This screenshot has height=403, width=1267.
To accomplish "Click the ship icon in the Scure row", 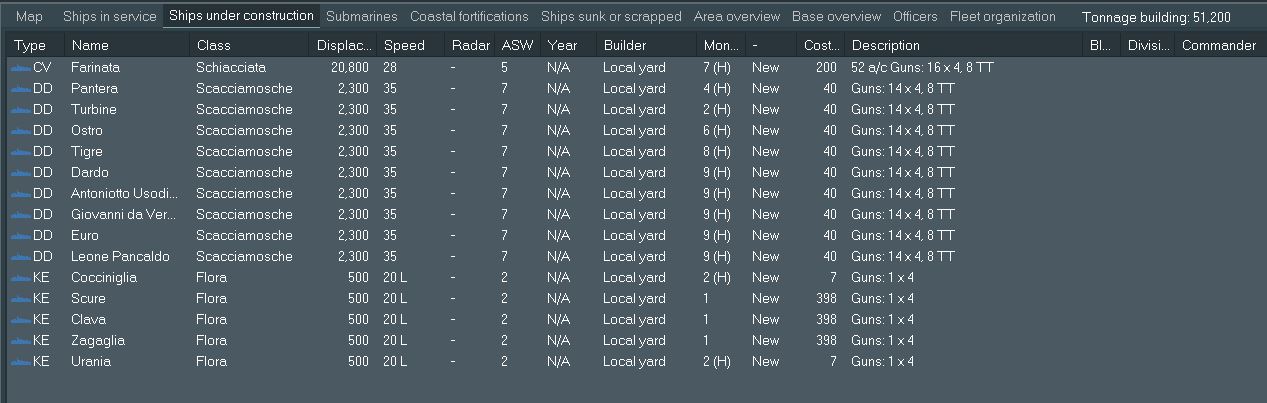I will coord(20,299).
